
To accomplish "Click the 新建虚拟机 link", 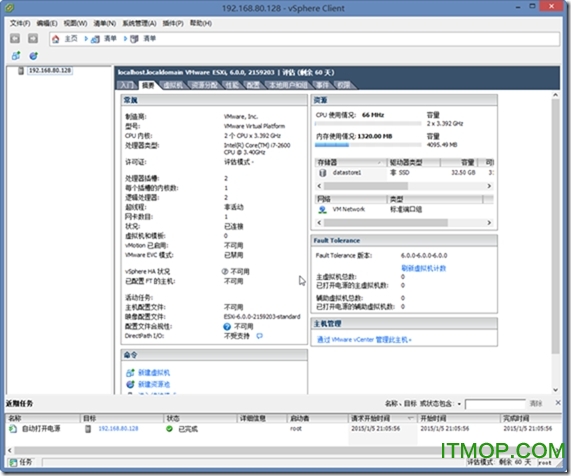I will point(154,373).
